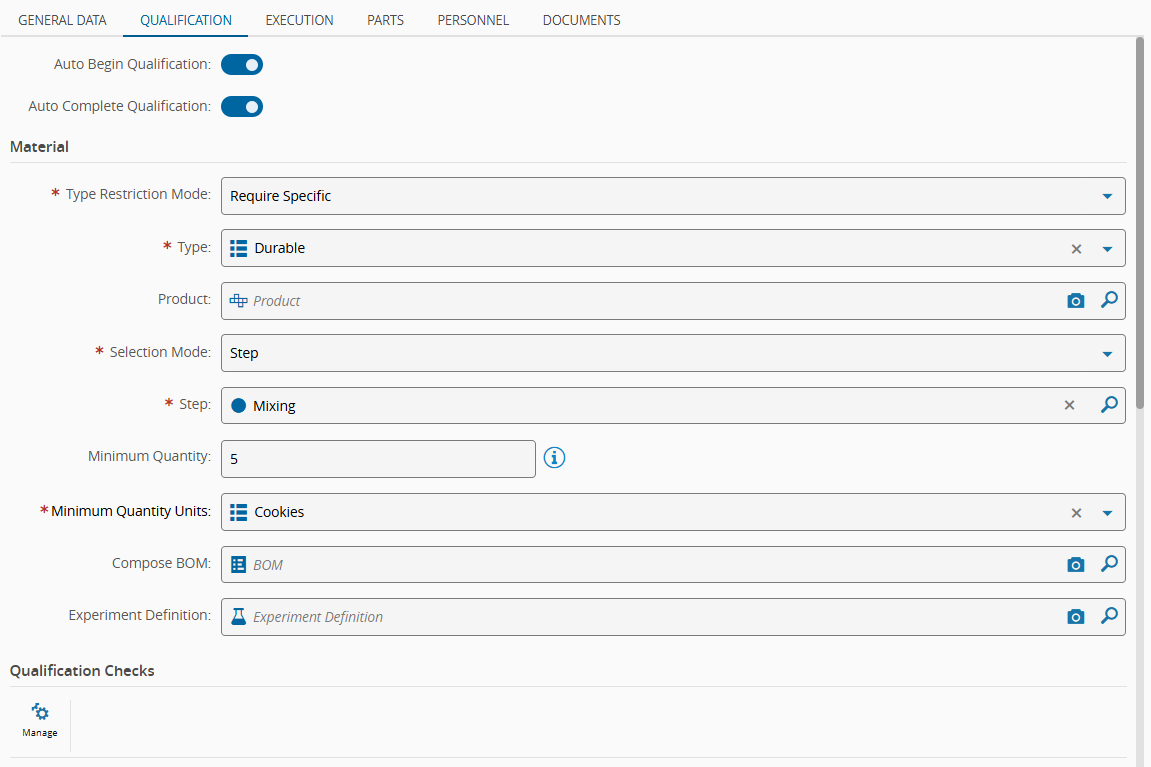Show Minimum Quantity info tooltip icon
The height and width of the screenshot is (767, 1151).
[x=554, y=458]
